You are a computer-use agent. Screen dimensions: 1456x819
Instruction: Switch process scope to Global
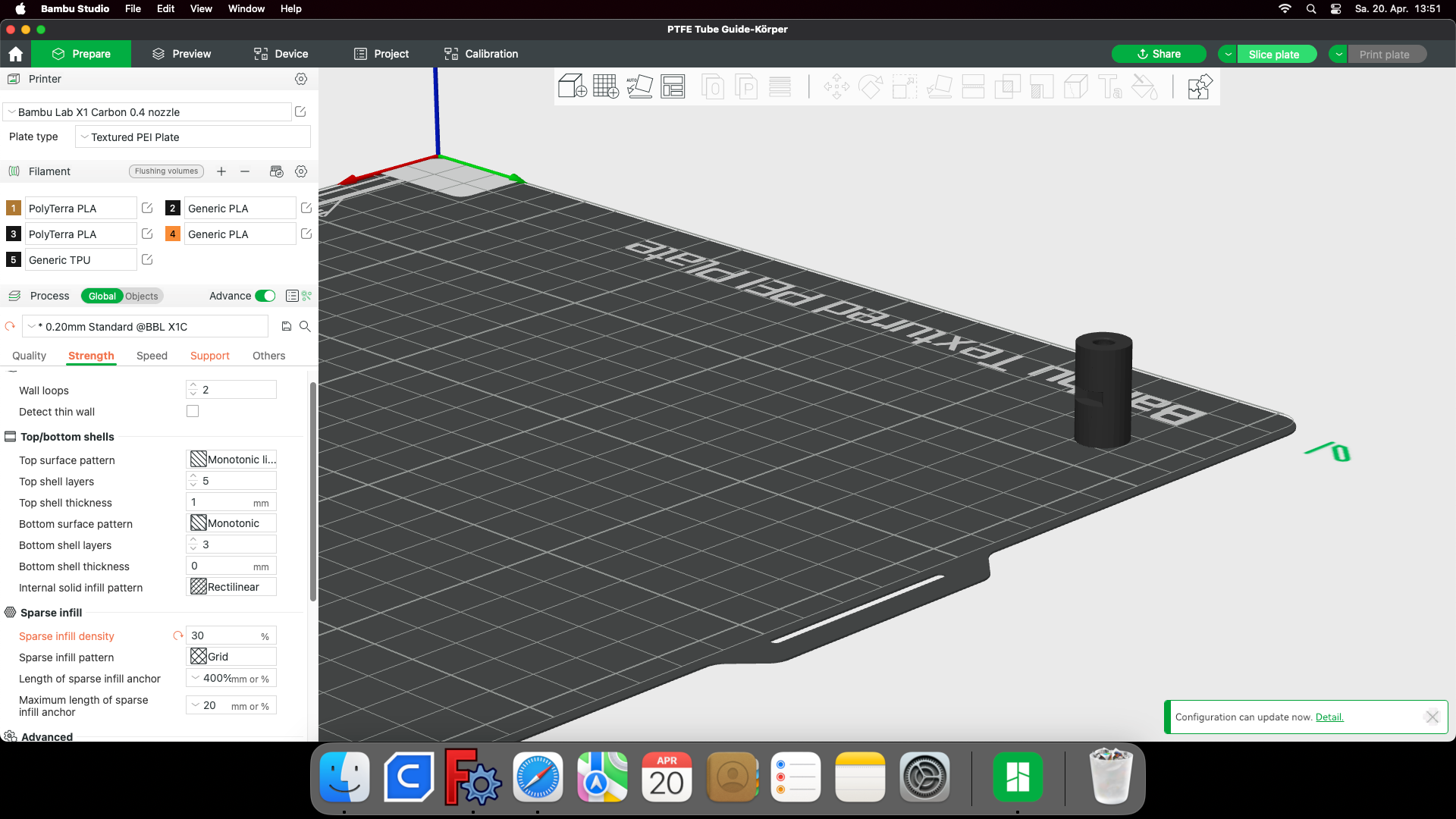pos(102,296)
